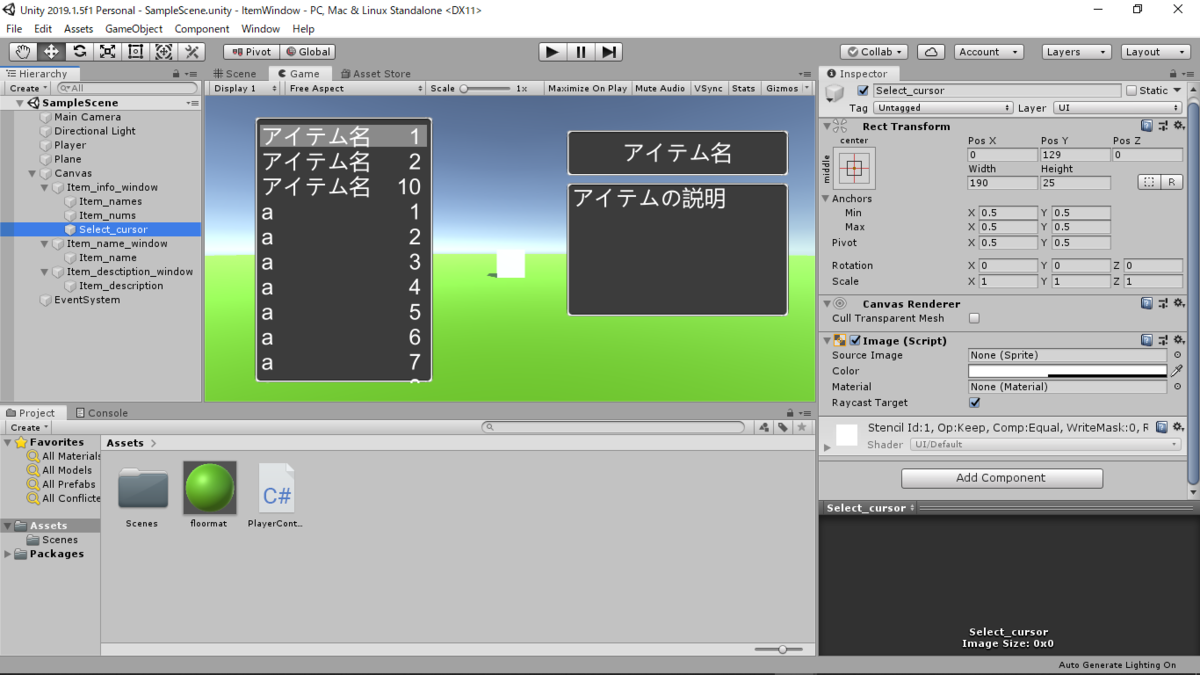The height and width of the screenshot is (675, 1200).
Task: Open the Account dropdown
Action: (988, 52)
